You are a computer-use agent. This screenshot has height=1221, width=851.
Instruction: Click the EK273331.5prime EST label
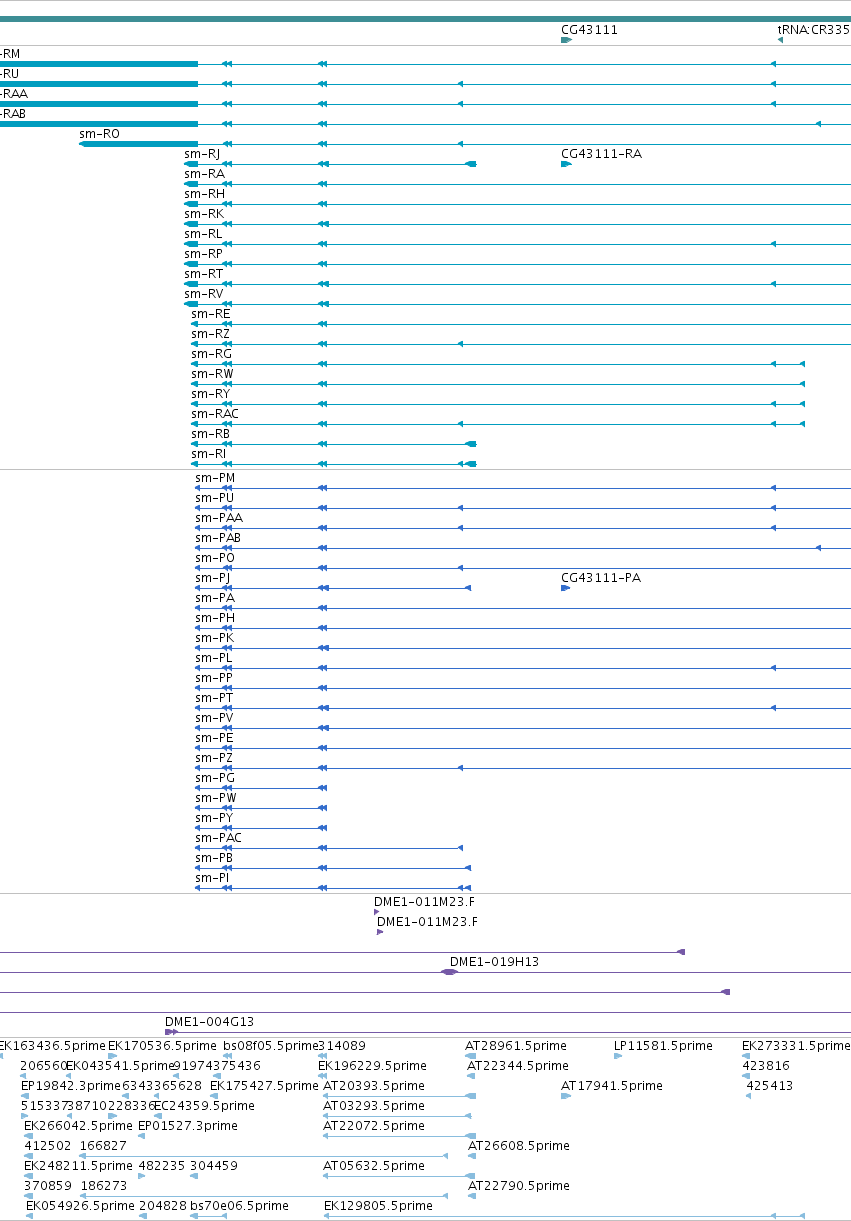point(795,1046)
